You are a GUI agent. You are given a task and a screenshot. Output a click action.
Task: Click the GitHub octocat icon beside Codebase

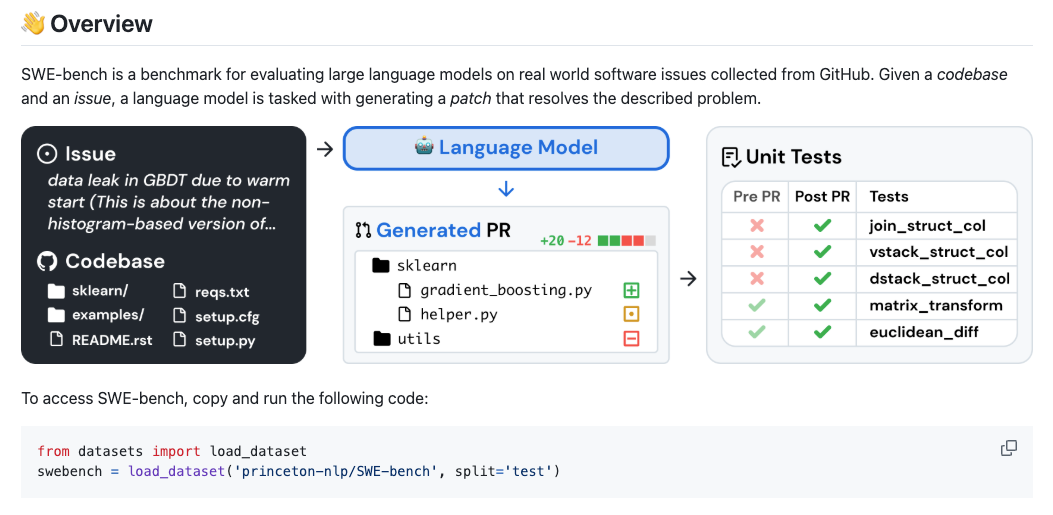click(47, 261)
